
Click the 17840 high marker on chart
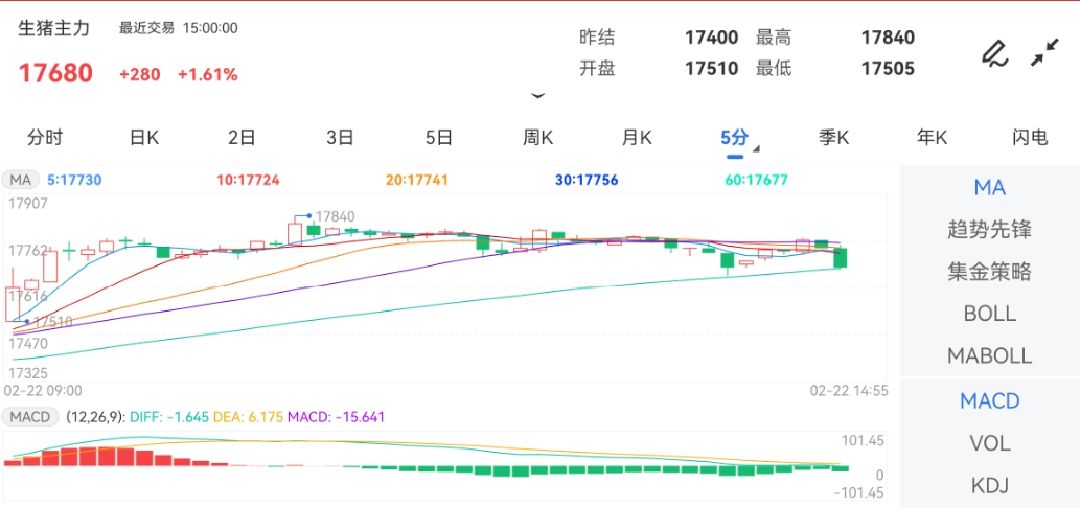pyautogui.click(x=337, y=217)
